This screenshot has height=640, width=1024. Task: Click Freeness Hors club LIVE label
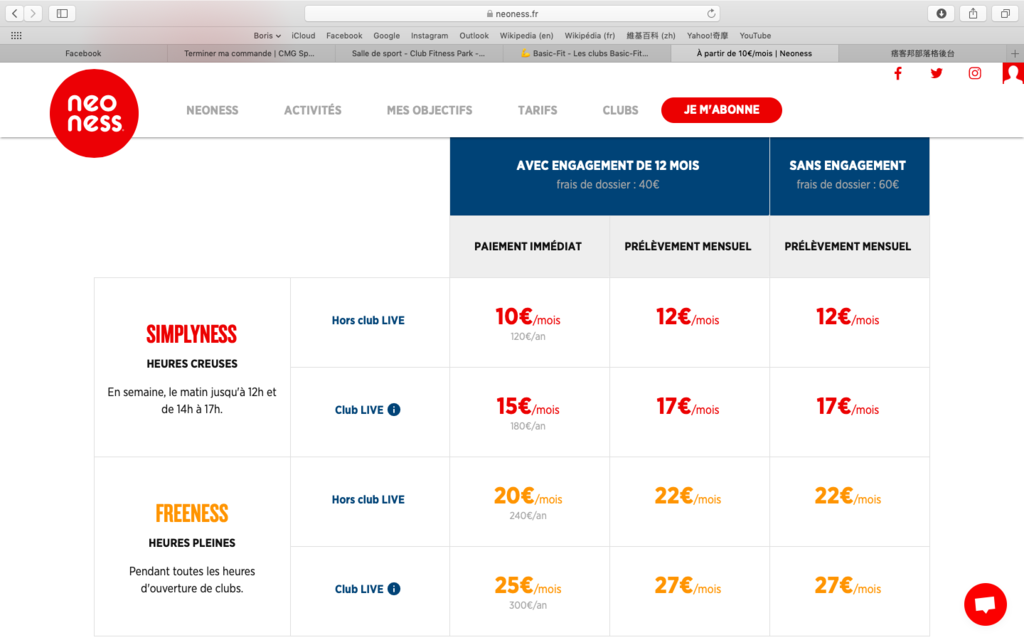point(368,499)
